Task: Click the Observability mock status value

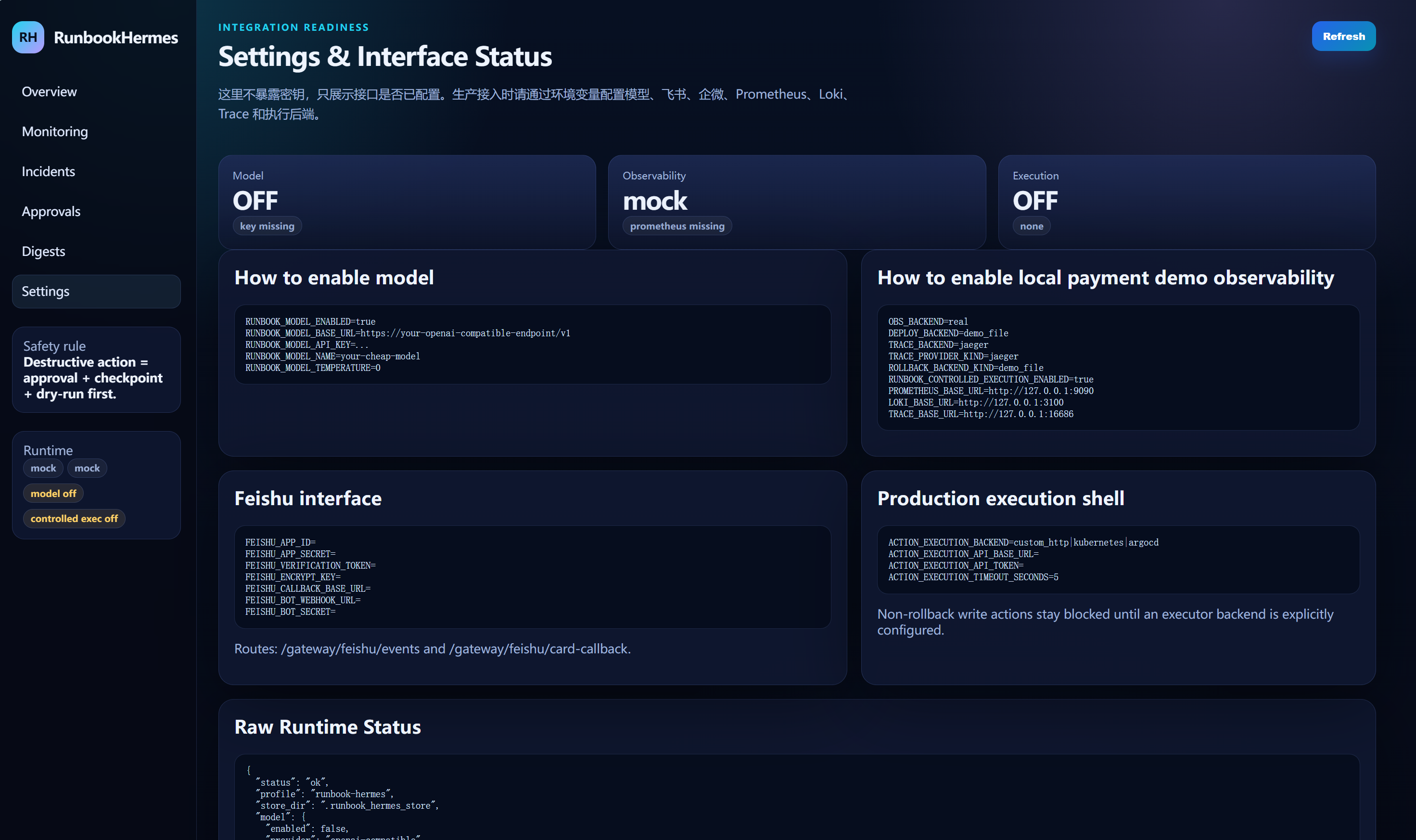Action: point(655,201)
